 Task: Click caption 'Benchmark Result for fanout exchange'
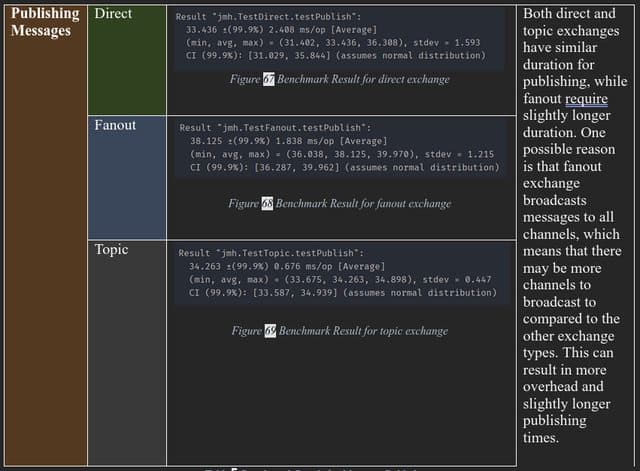363,203
